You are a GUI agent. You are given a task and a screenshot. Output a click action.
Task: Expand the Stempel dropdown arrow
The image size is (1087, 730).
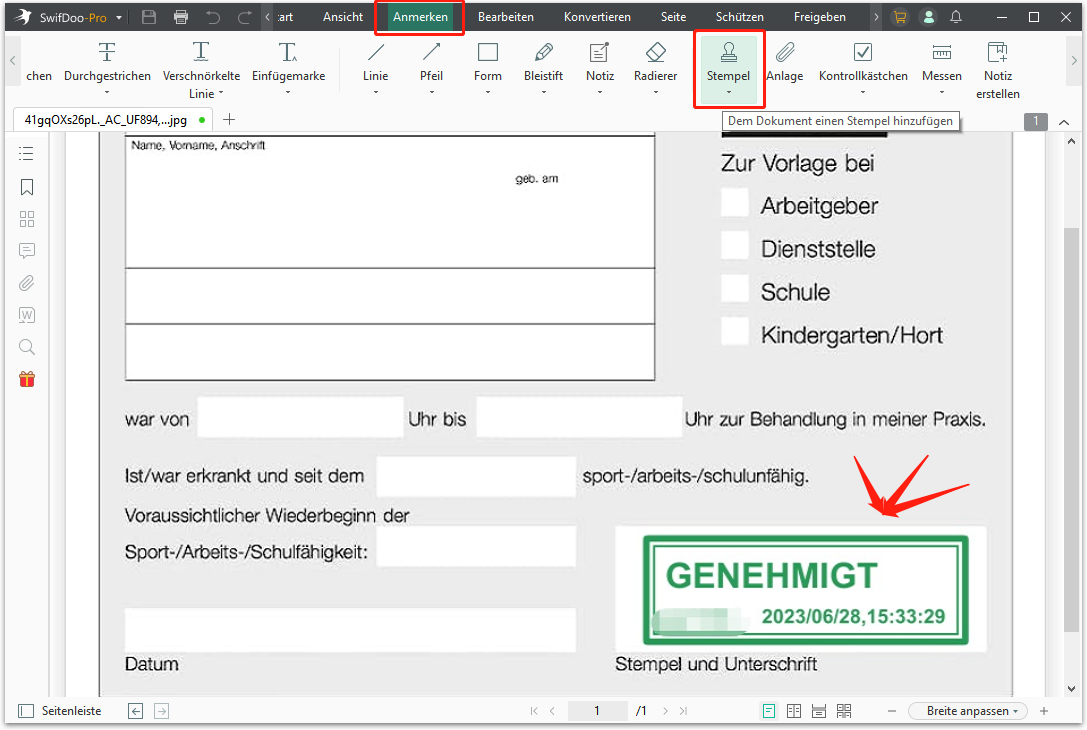pyautogui.click(x=728, y=93)
